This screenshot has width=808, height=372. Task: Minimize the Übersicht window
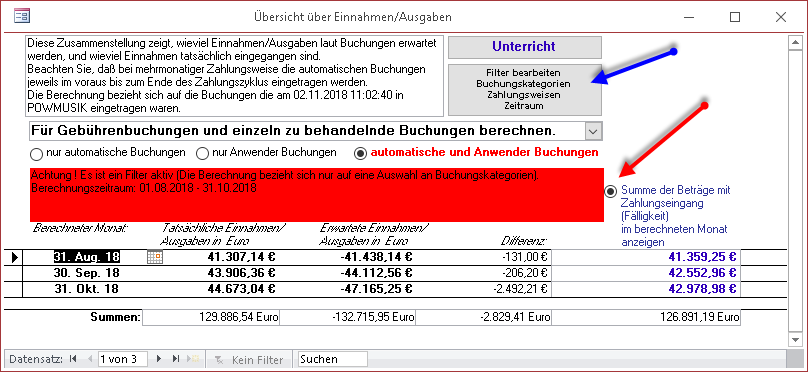(x=689, y=17)
